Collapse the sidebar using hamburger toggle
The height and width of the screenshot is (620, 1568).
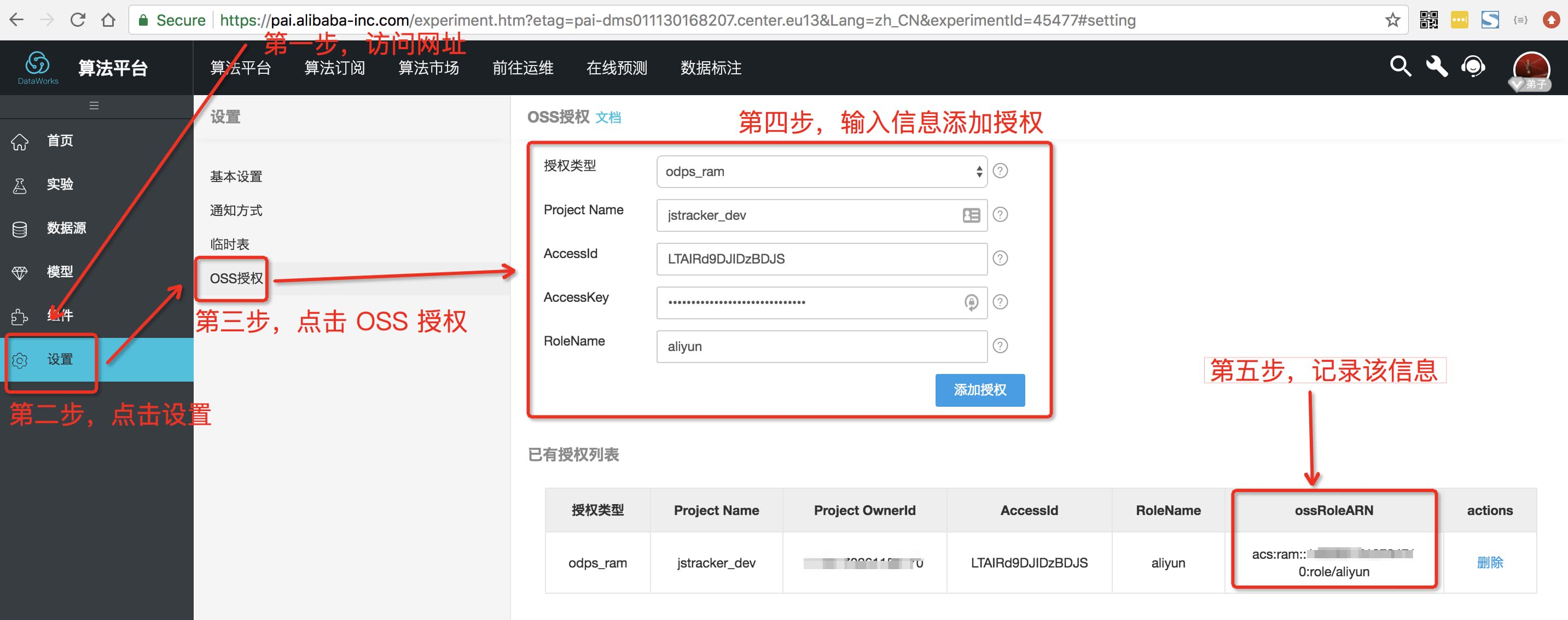click(x=94, y=106)
